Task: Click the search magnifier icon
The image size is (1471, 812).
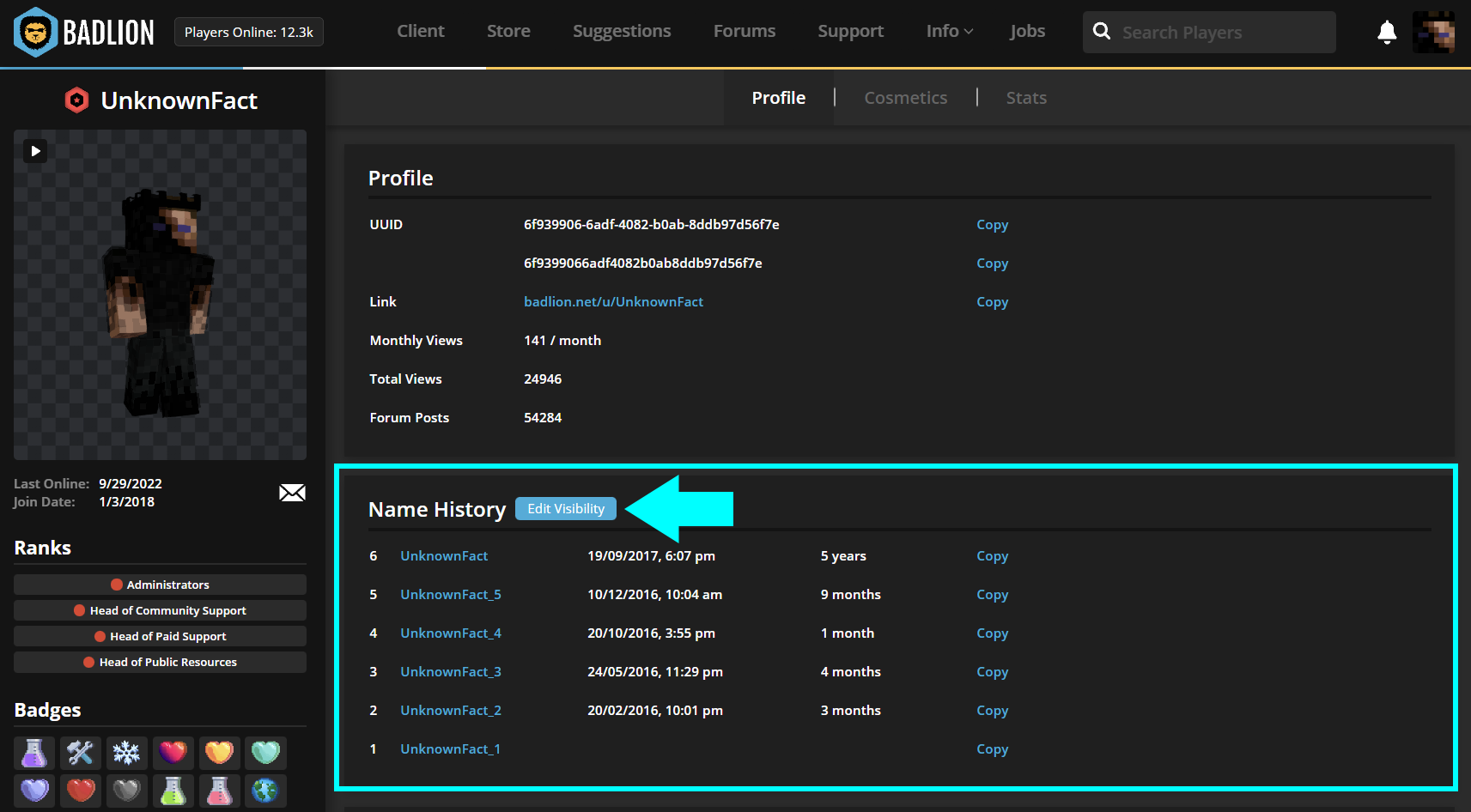Action: 1102,32
